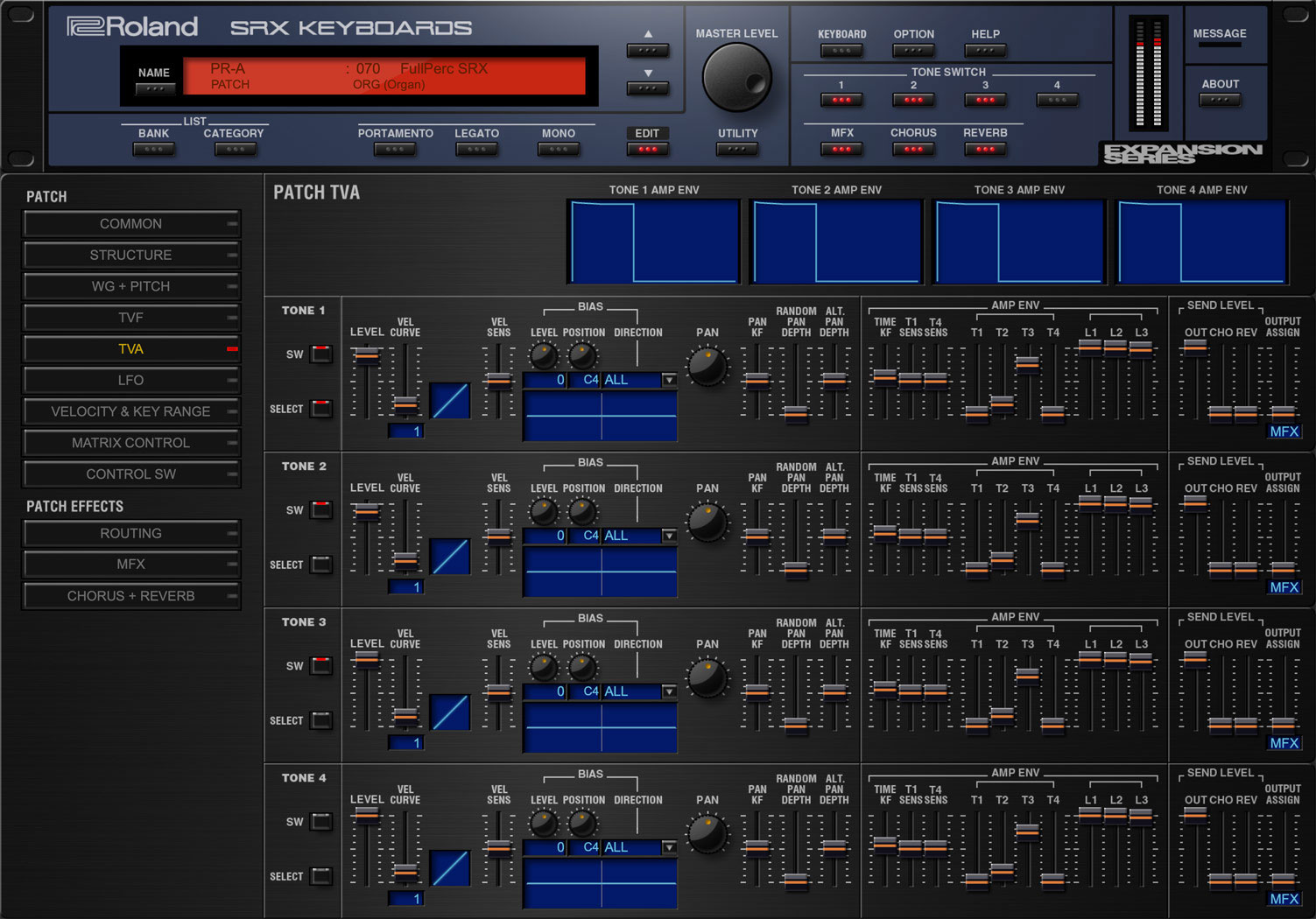Viewport: 1316px width, 919px height.
Task: Click the Keyboard button
Action: point(841,51)
